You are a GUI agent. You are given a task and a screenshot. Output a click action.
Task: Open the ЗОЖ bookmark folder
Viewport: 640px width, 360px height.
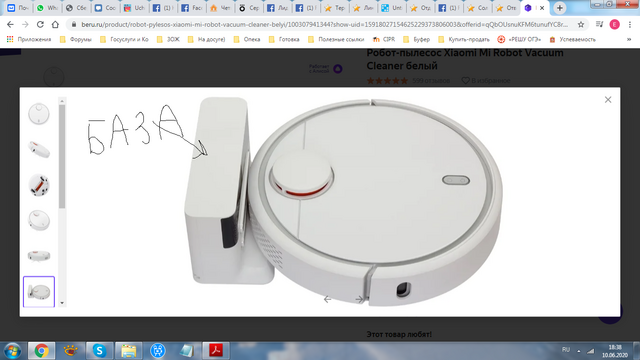tap(168, 40)
